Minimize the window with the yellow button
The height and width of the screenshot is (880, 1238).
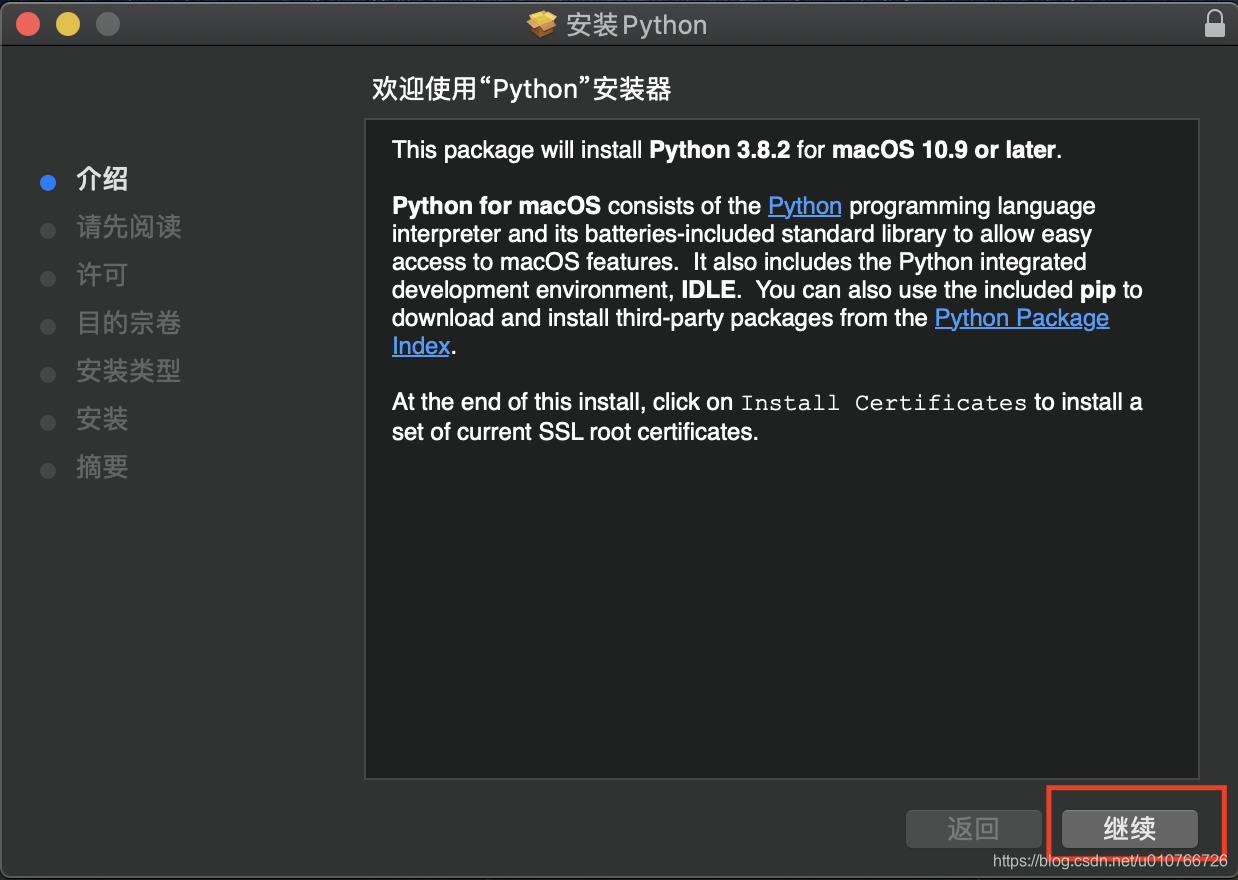pos(67,24)
